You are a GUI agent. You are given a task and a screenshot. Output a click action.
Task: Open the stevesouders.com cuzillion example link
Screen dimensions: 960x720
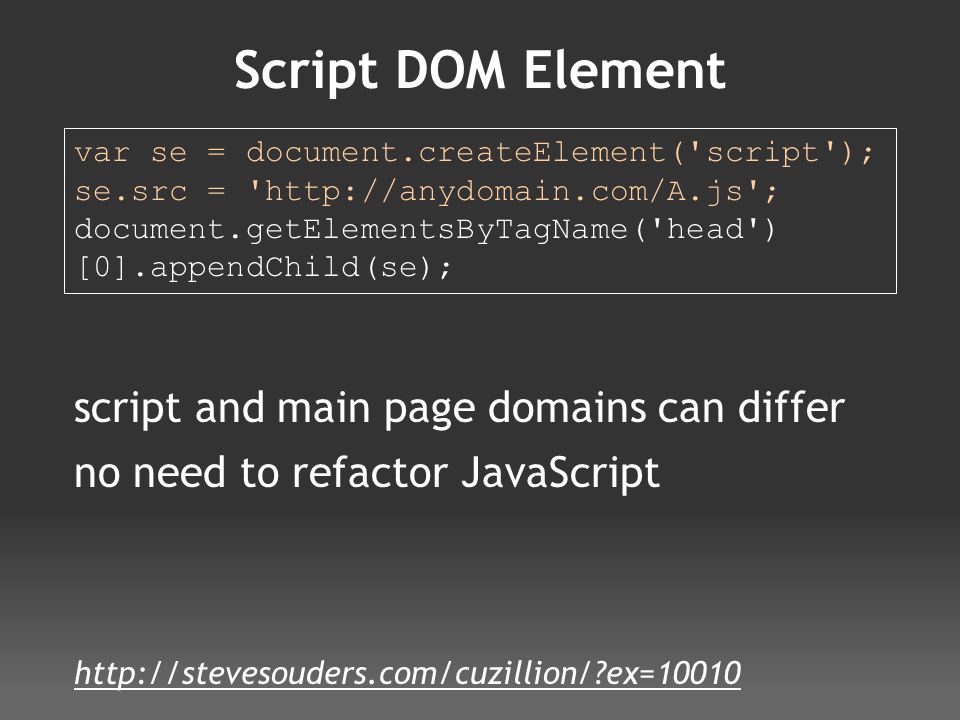pos(407,673)
